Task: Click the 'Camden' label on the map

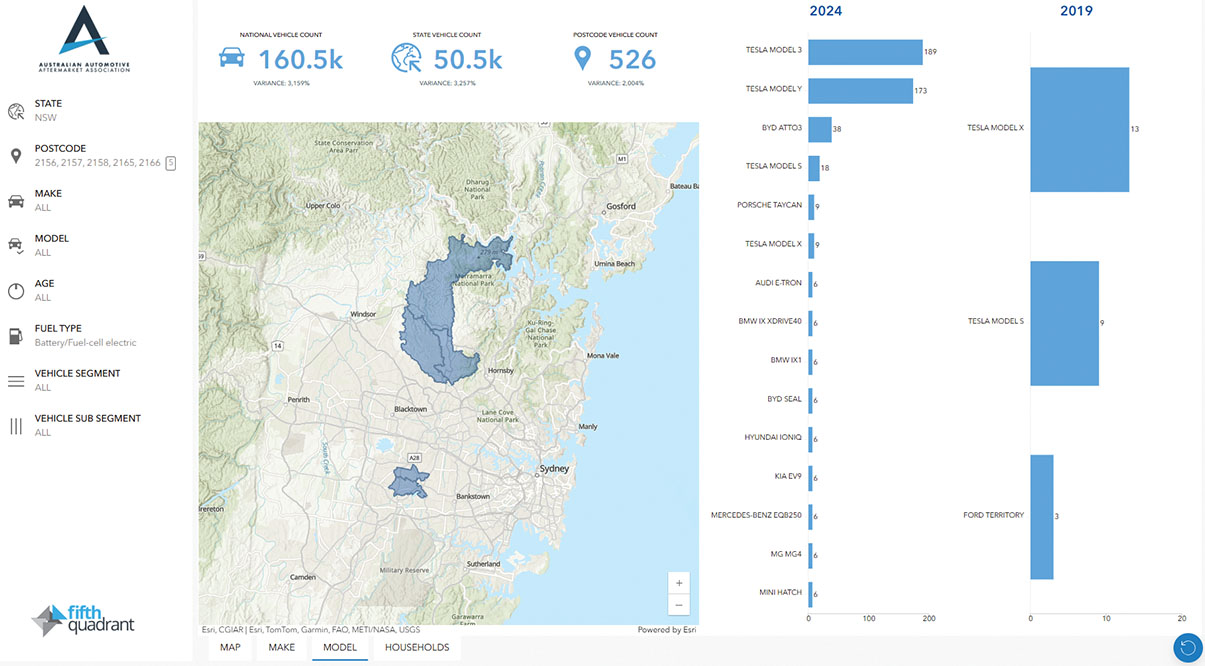Action: point(302,578)
